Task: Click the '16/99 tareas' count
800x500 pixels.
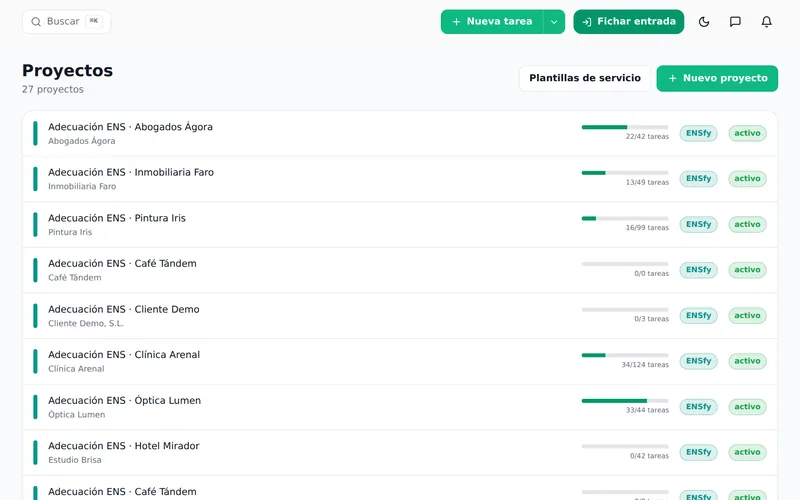Action: tap(647, 228)
